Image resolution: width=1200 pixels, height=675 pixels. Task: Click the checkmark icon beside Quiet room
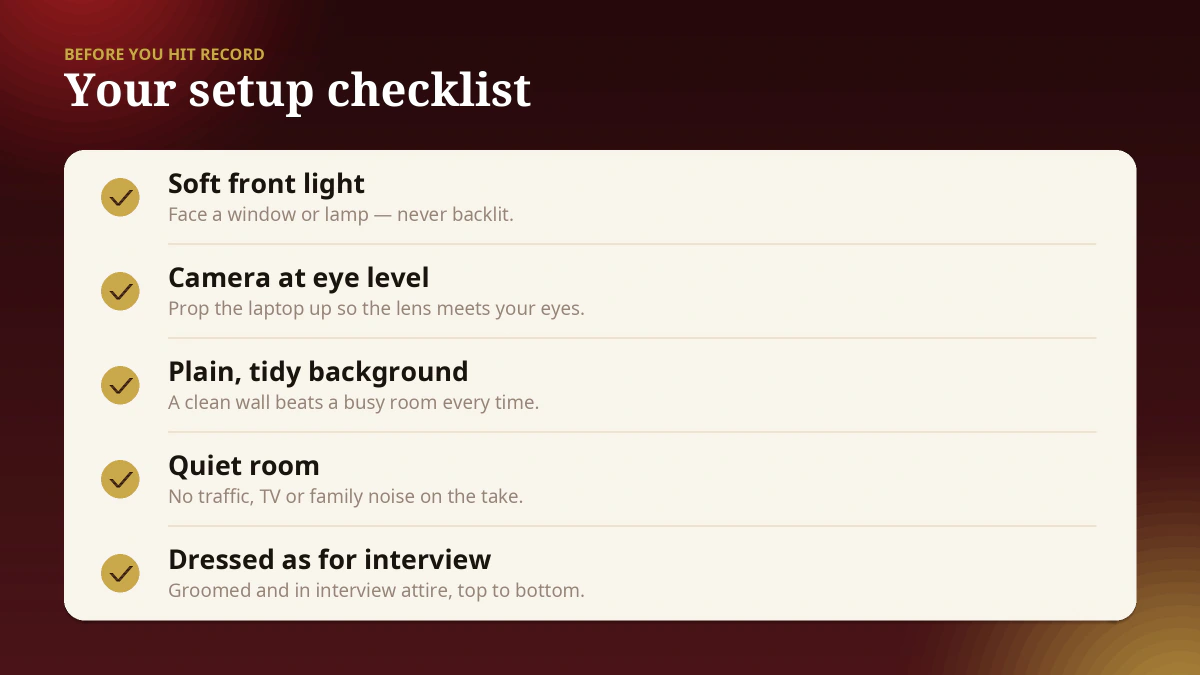click(120, 479)
